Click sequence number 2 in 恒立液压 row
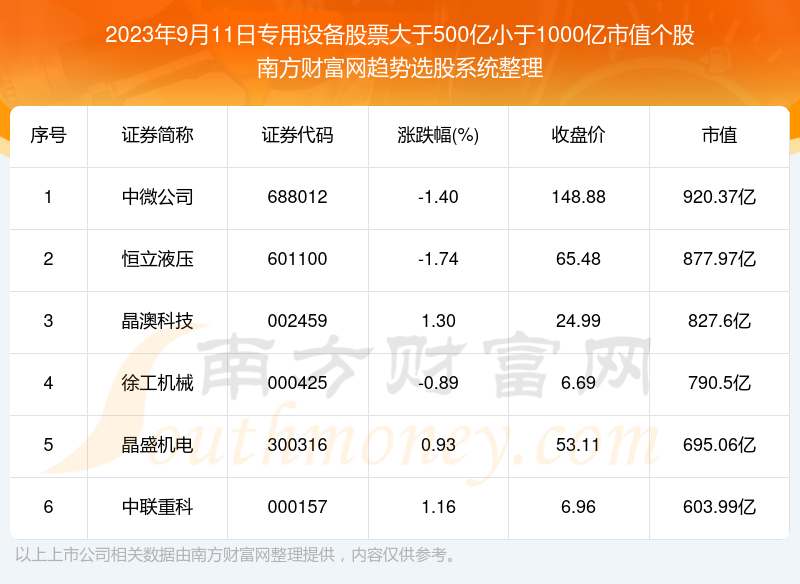The image size is (800, 584). (48, 259)
